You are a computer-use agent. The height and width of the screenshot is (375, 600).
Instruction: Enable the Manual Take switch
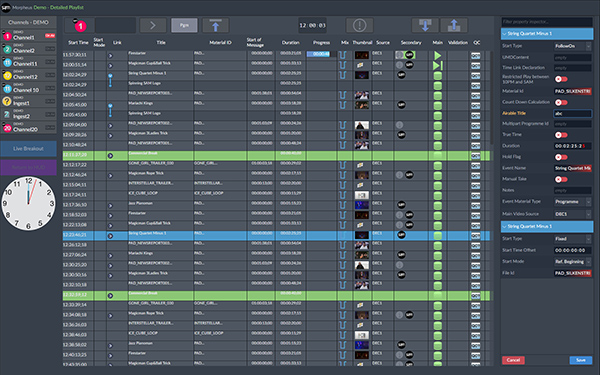click(561, 179)
